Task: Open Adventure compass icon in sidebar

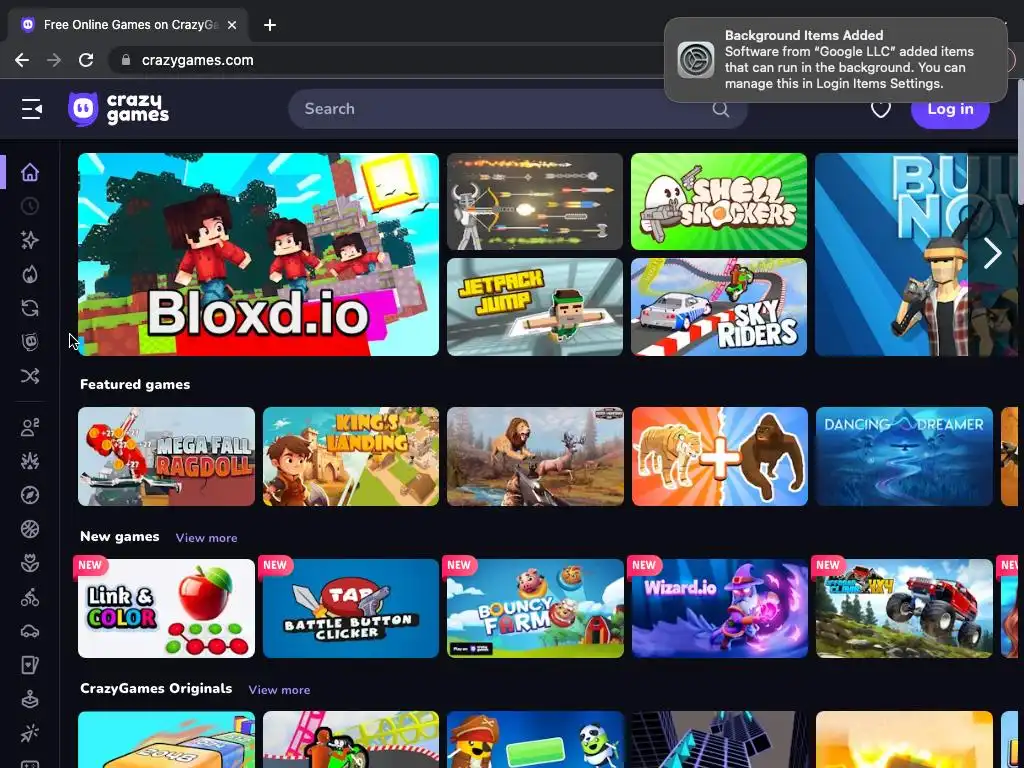Action: point(30,495)
